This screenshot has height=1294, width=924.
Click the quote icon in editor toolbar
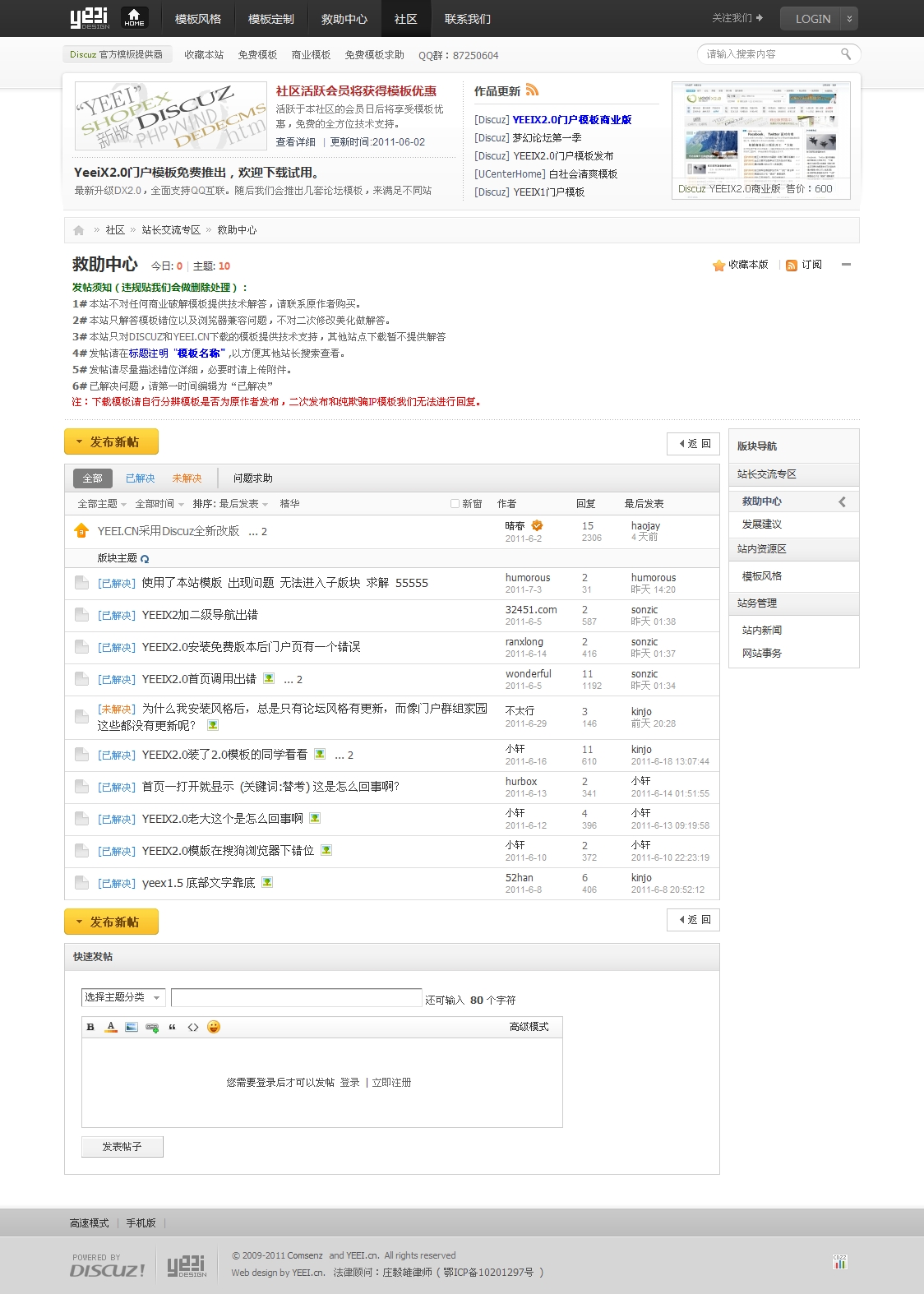[173, 1027]
